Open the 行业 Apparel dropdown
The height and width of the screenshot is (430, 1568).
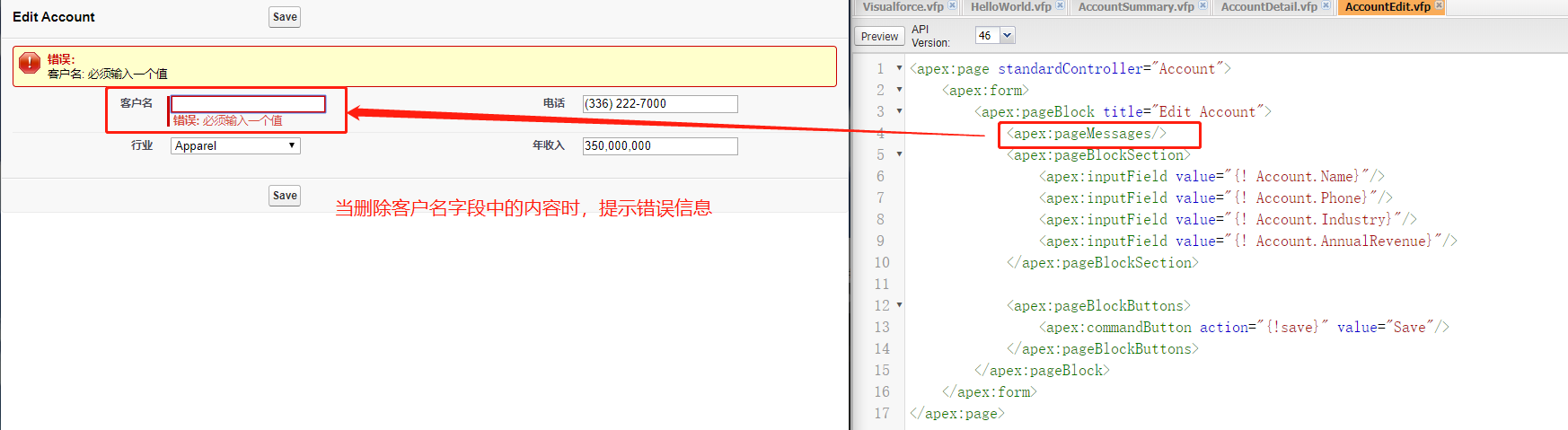pyautogui.click(x=235, y=145)
